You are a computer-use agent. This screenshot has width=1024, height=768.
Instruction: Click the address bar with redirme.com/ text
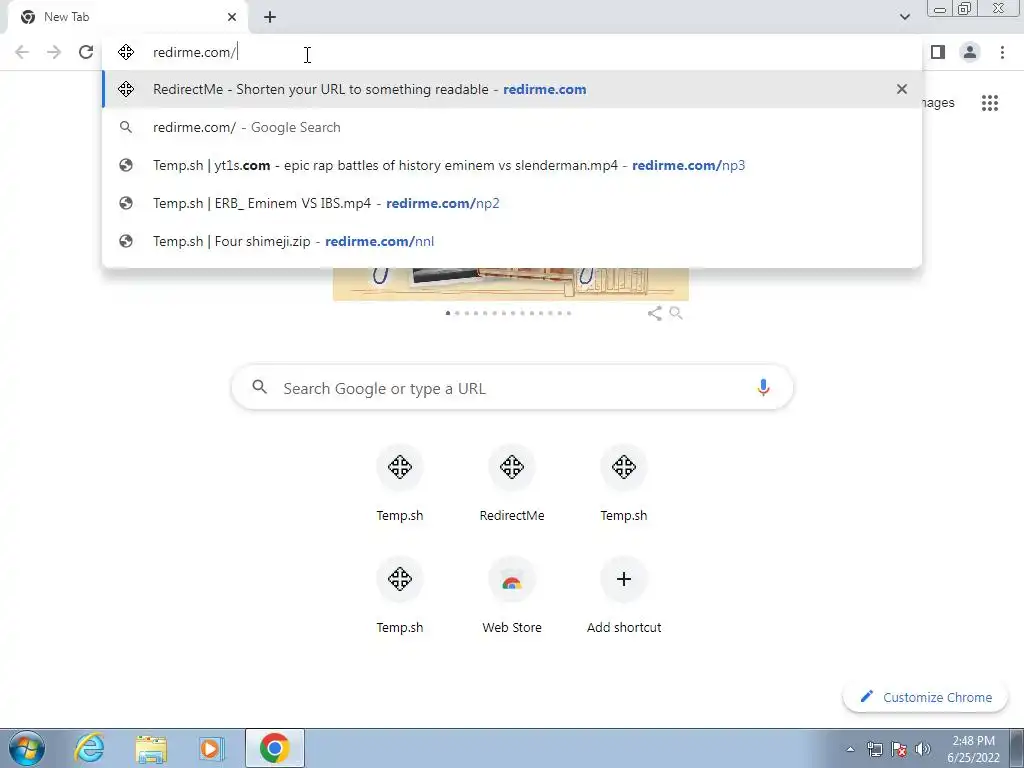(x=512, y=52)
